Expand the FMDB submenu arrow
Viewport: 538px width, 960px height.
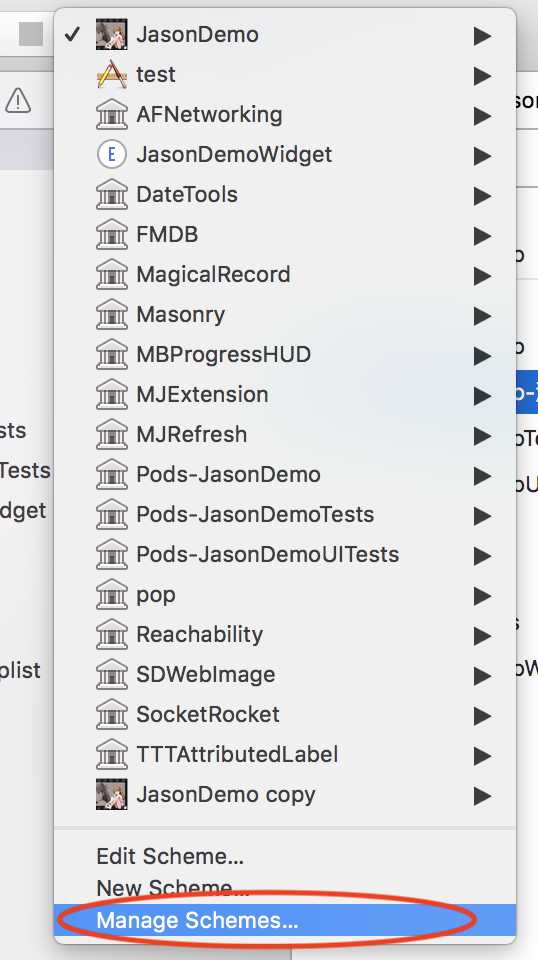coord(482,235)
